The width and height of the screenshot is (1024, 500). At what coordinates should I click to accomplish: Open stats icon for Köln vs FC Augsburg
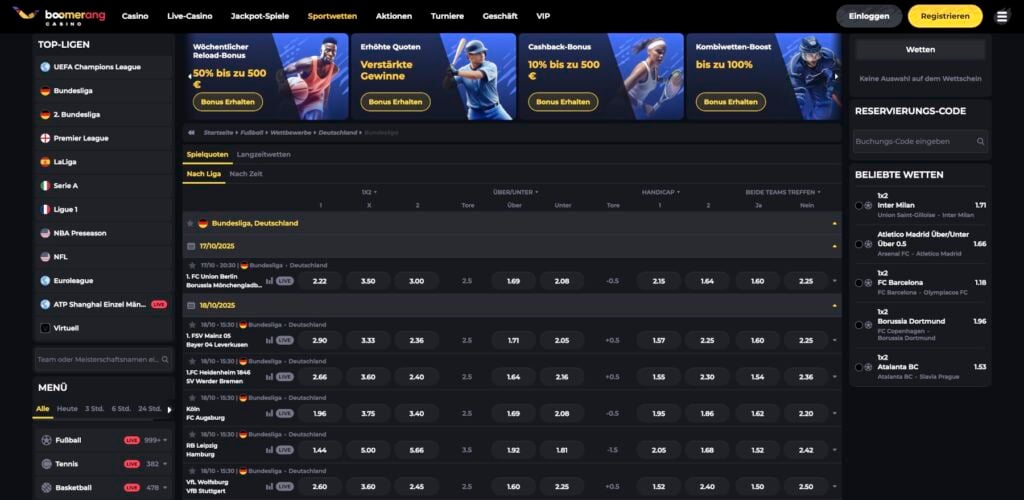tap(269, 413)
